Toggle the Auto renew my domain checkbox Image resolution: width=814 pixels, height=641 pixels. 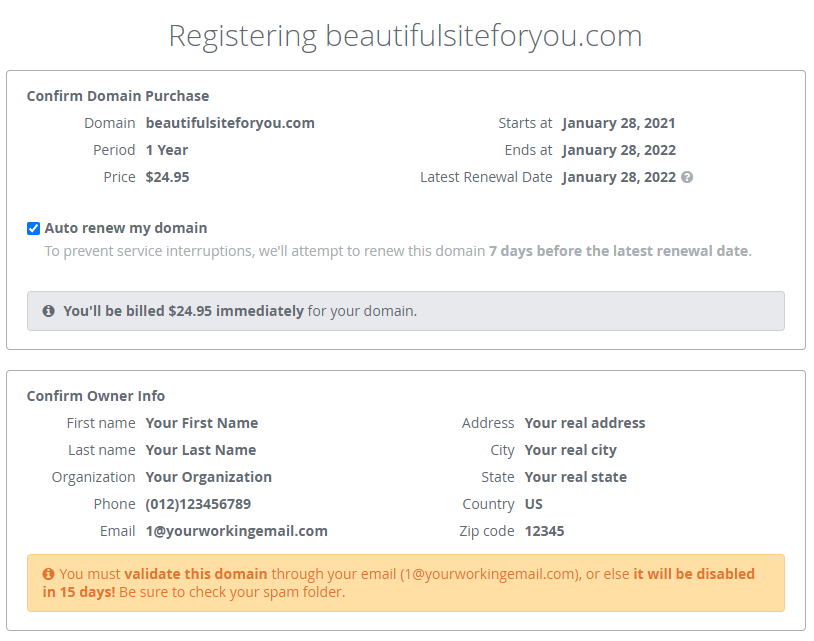pyautogui.click(x=33, y=228)
